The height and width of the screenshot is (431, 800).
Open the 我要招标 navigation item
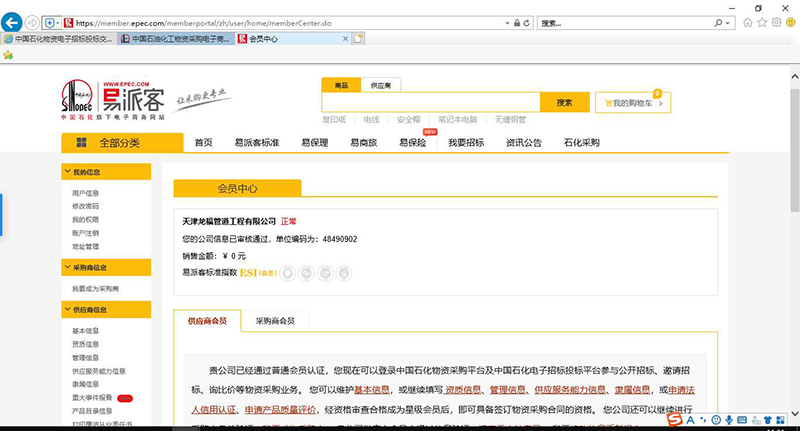tap(466, 143)
